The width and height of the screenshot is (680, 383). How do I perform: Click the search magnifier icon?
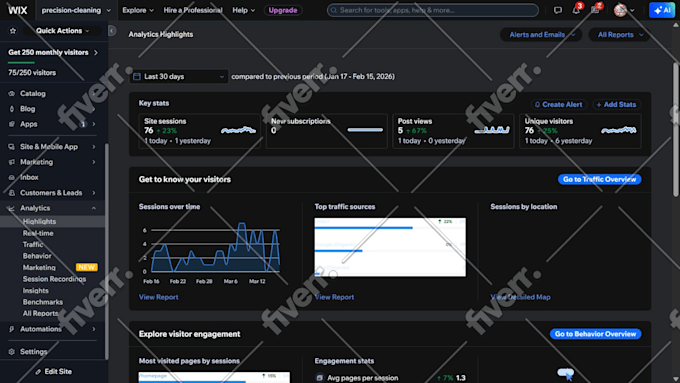(x=333, y=10)
